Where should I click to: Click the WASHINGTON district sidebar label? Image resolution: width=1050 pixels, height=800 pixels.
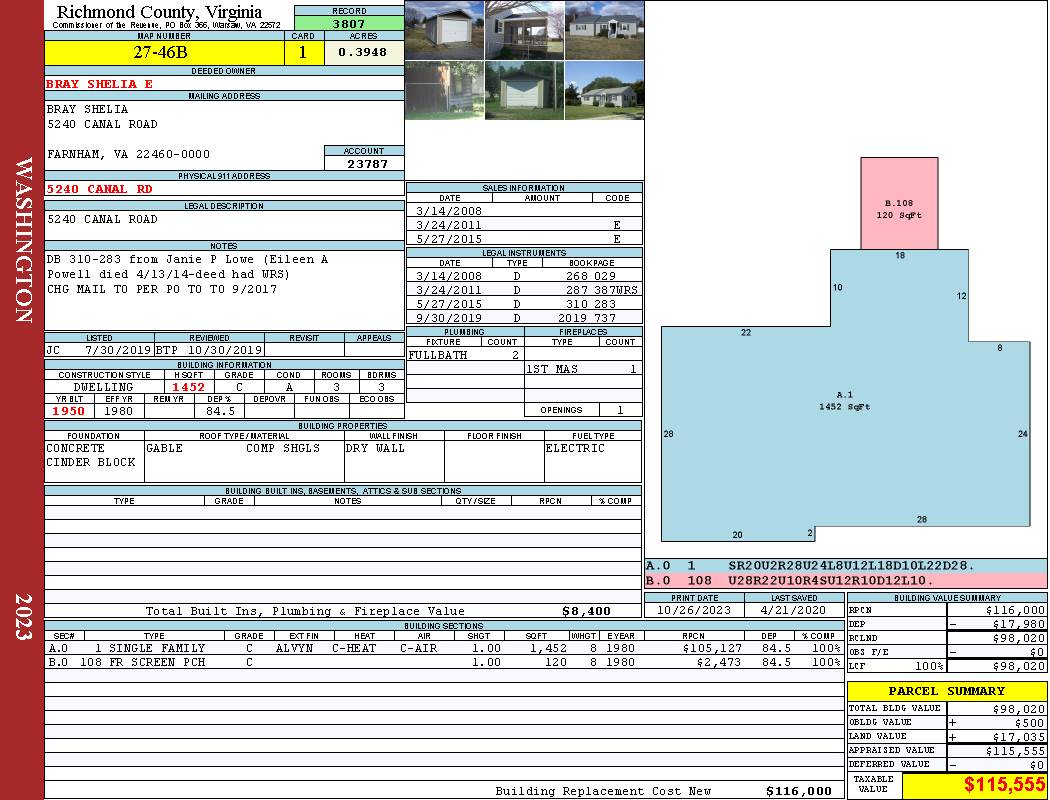23,240
